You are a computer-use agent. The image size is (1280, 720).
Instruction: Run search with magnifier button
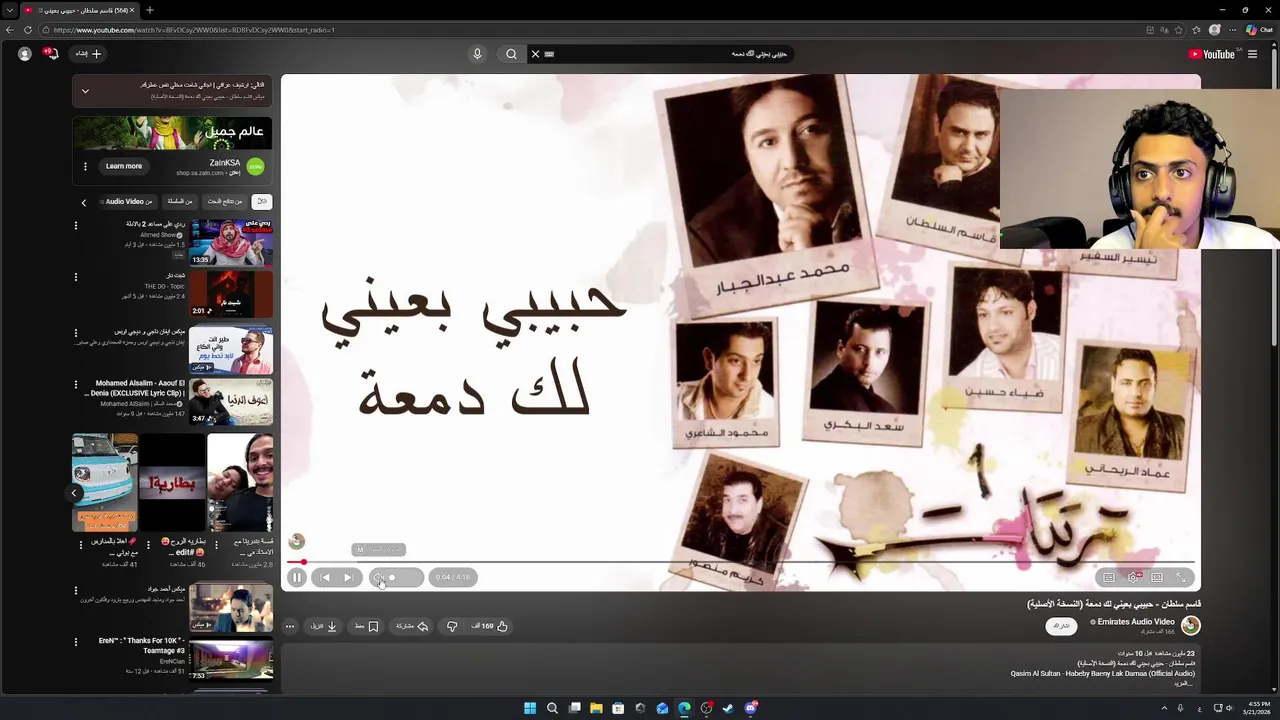(x=511, y=54)
